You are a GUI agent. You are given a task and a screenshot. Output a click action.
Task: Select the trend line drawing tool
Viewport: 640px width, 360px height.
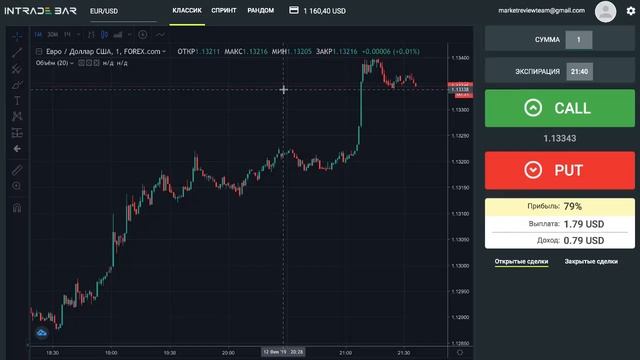point(17,52)
